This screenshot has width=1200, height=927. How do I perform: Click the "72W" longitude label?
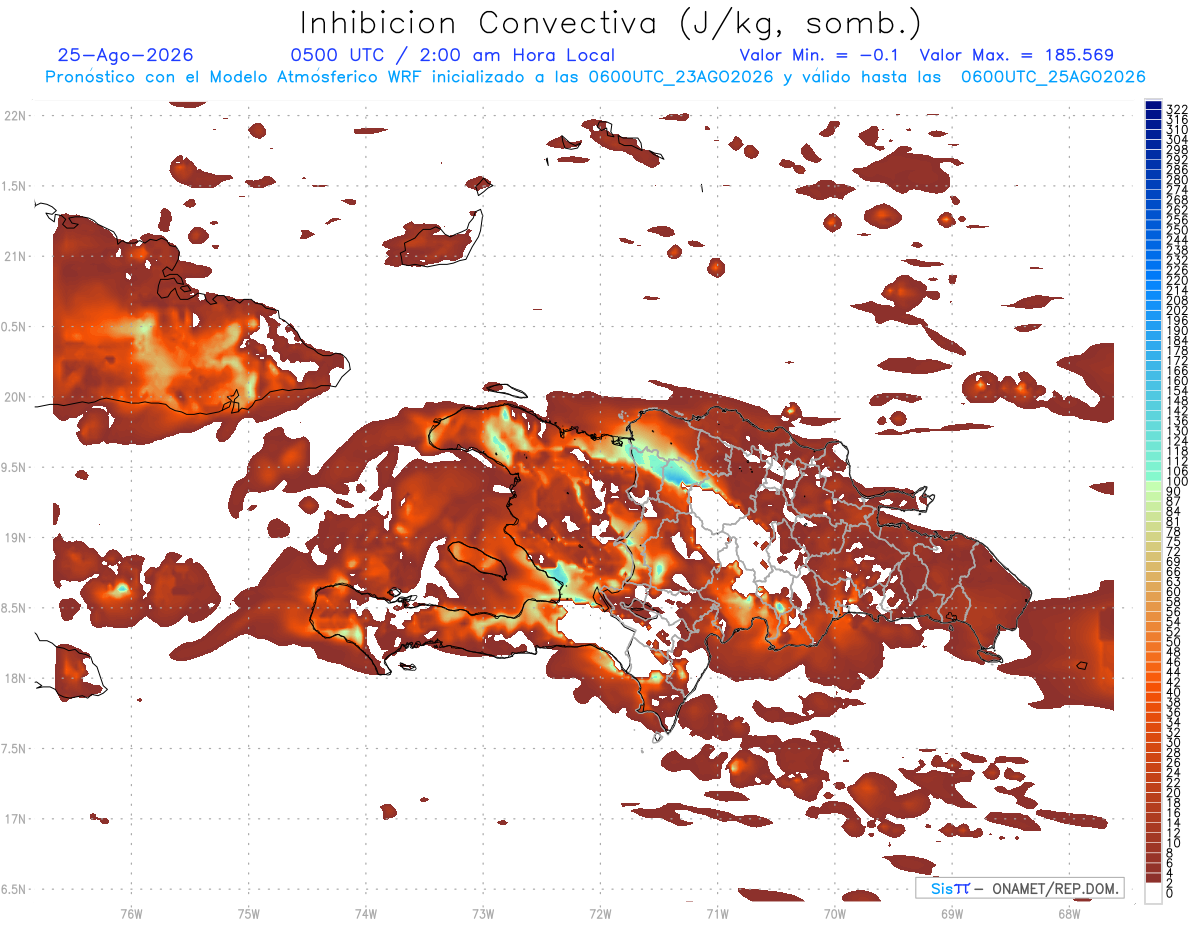click(x=601, y=913)
